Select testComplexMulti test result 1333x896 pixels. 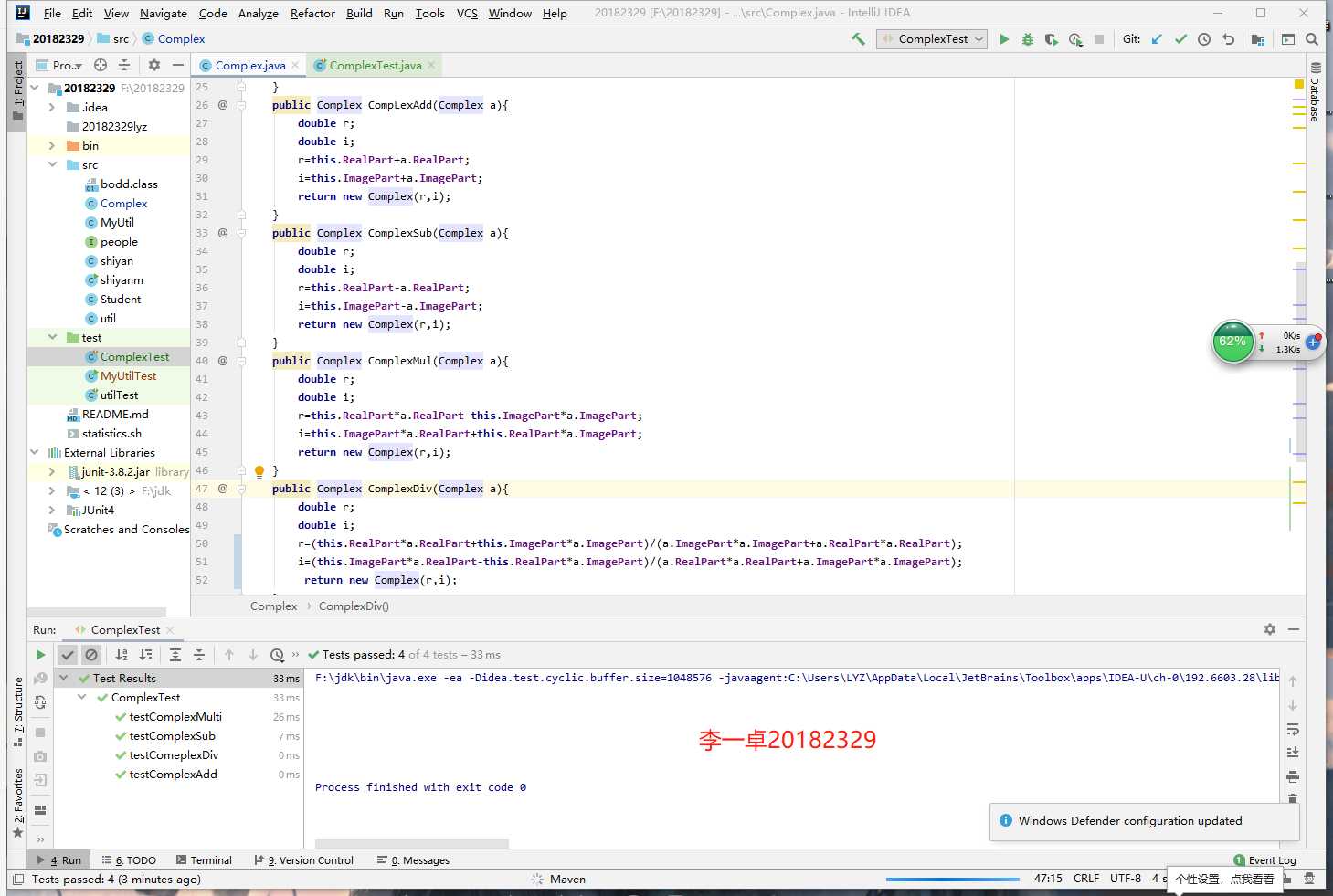click(x=175, y=717)
